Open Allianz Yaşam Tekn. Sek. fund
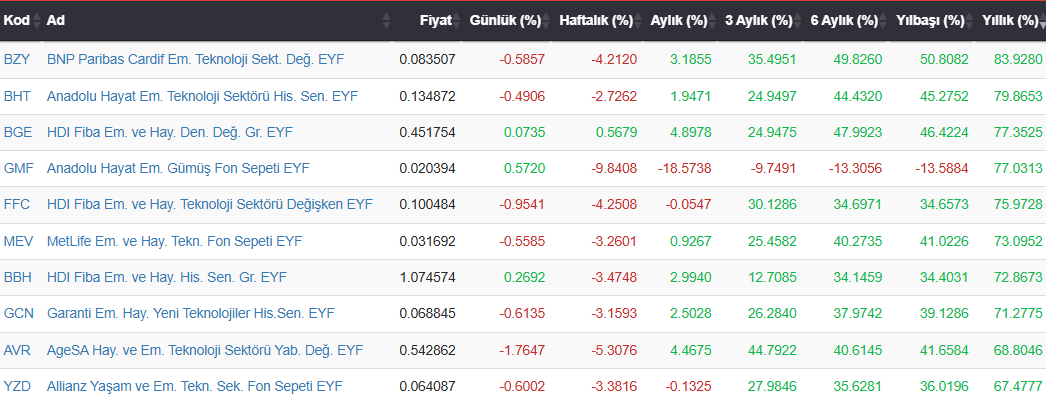 tap(194, 386)
